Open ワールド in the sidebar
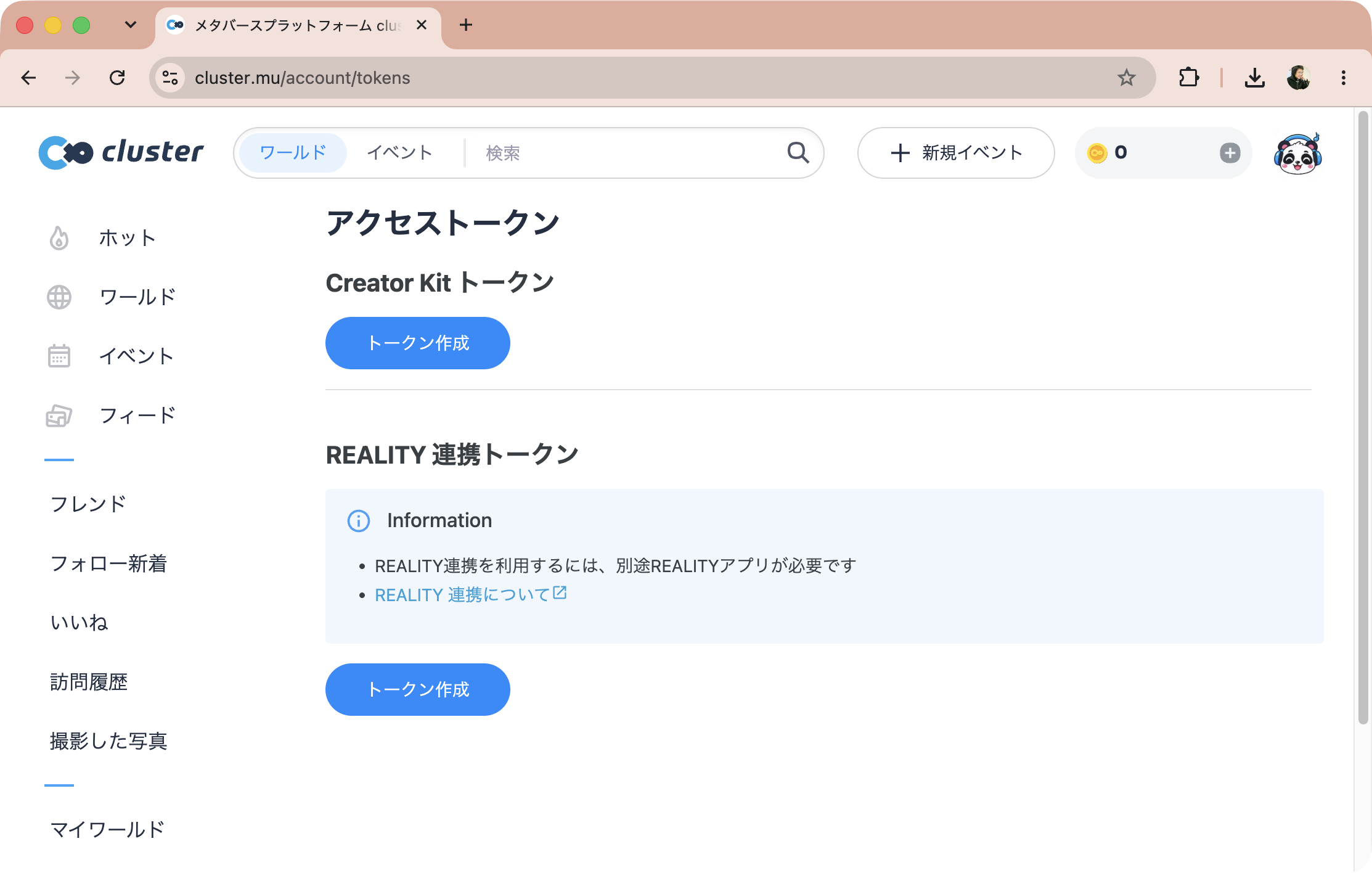Viewport: 1372px width, 873px height. click(x=138, y=297)
